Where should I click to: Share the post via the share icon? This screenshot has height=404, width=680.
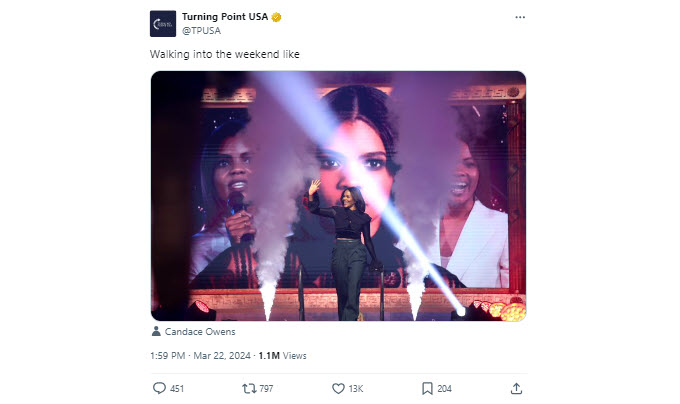click(x=516, y=388)
